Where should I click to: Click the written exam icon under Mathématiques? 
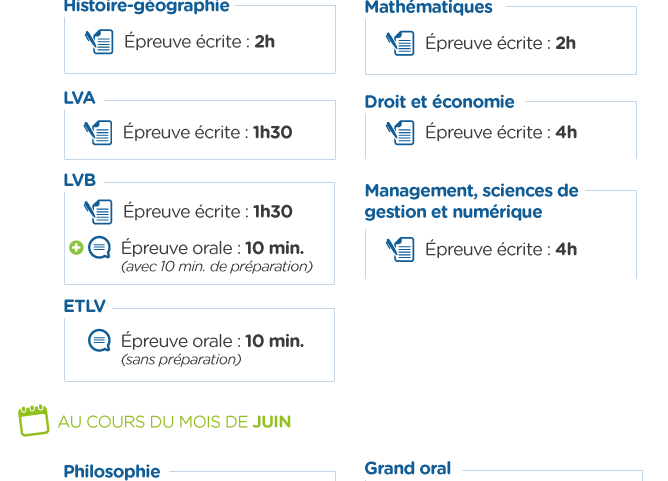[x=400, y=43]
